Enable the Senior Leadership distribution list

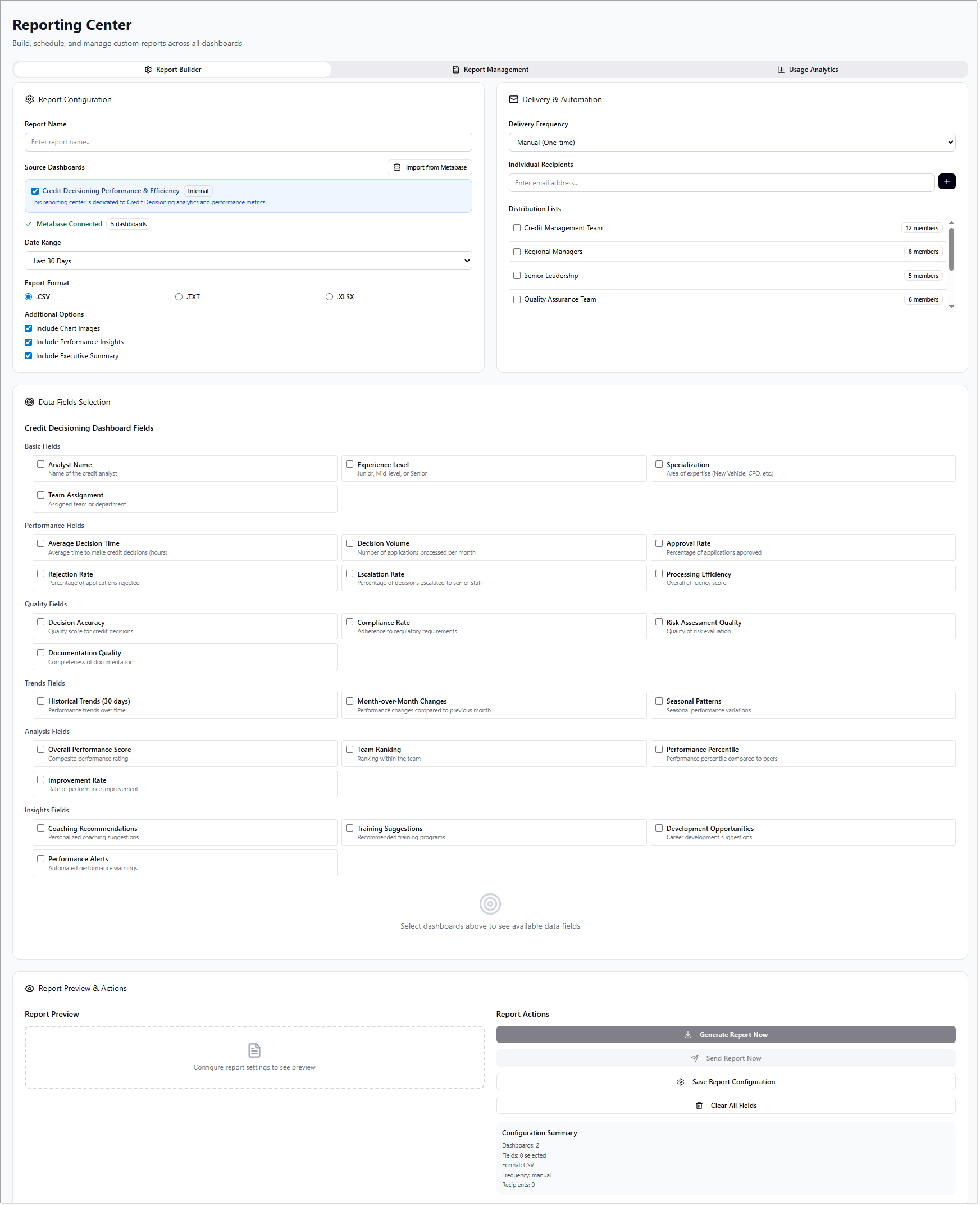pyautogui.click(x=517, y=276)
